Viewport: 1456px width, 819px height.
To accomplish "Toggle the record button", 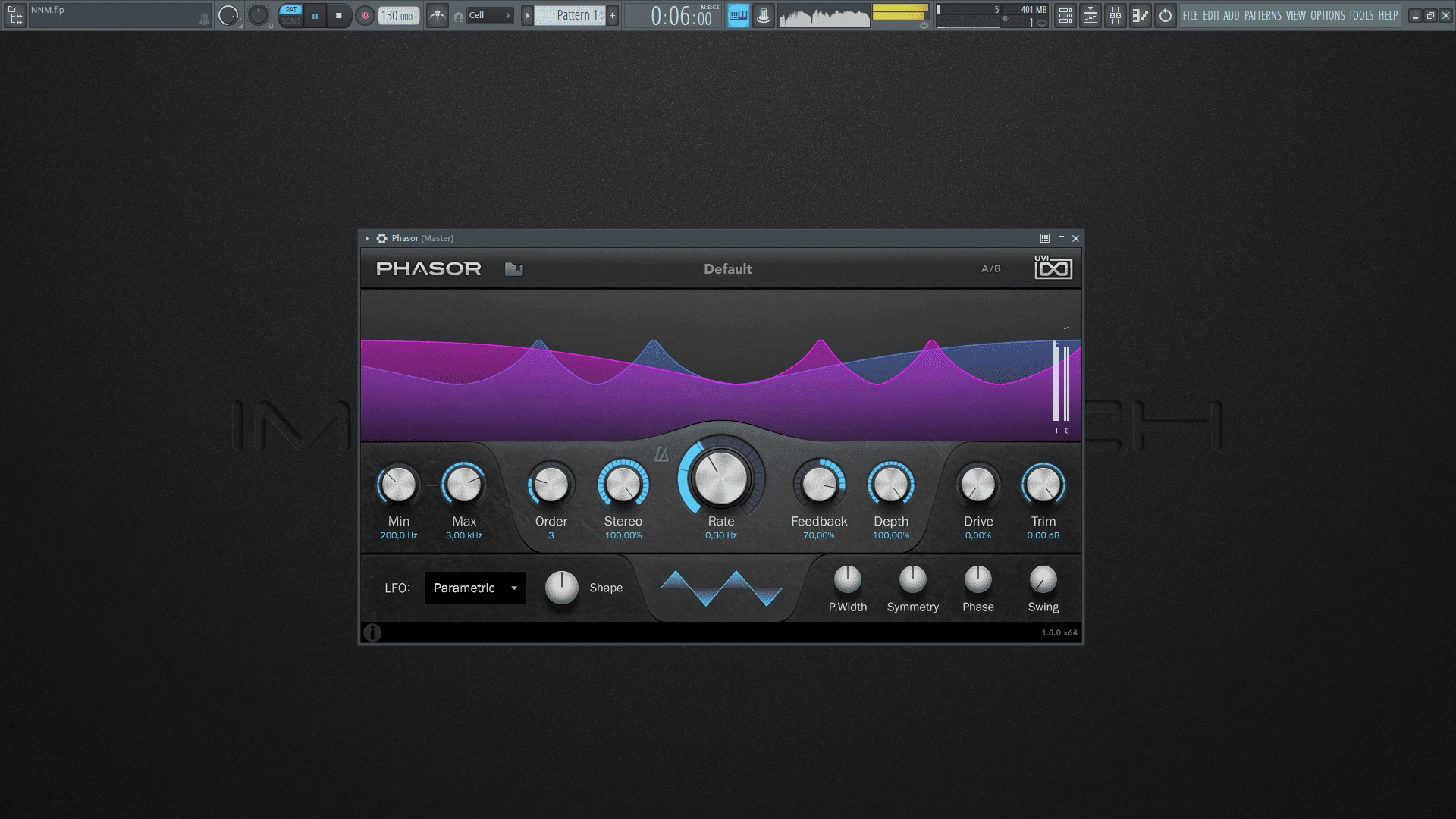I will click(365, 15).
